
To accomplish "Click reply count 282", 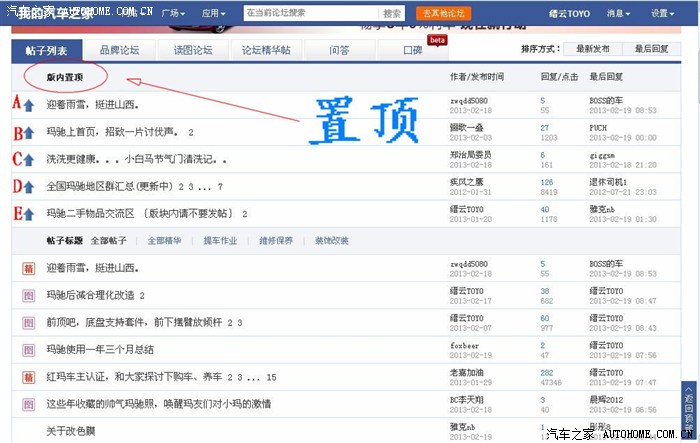I will click(547, 373).
